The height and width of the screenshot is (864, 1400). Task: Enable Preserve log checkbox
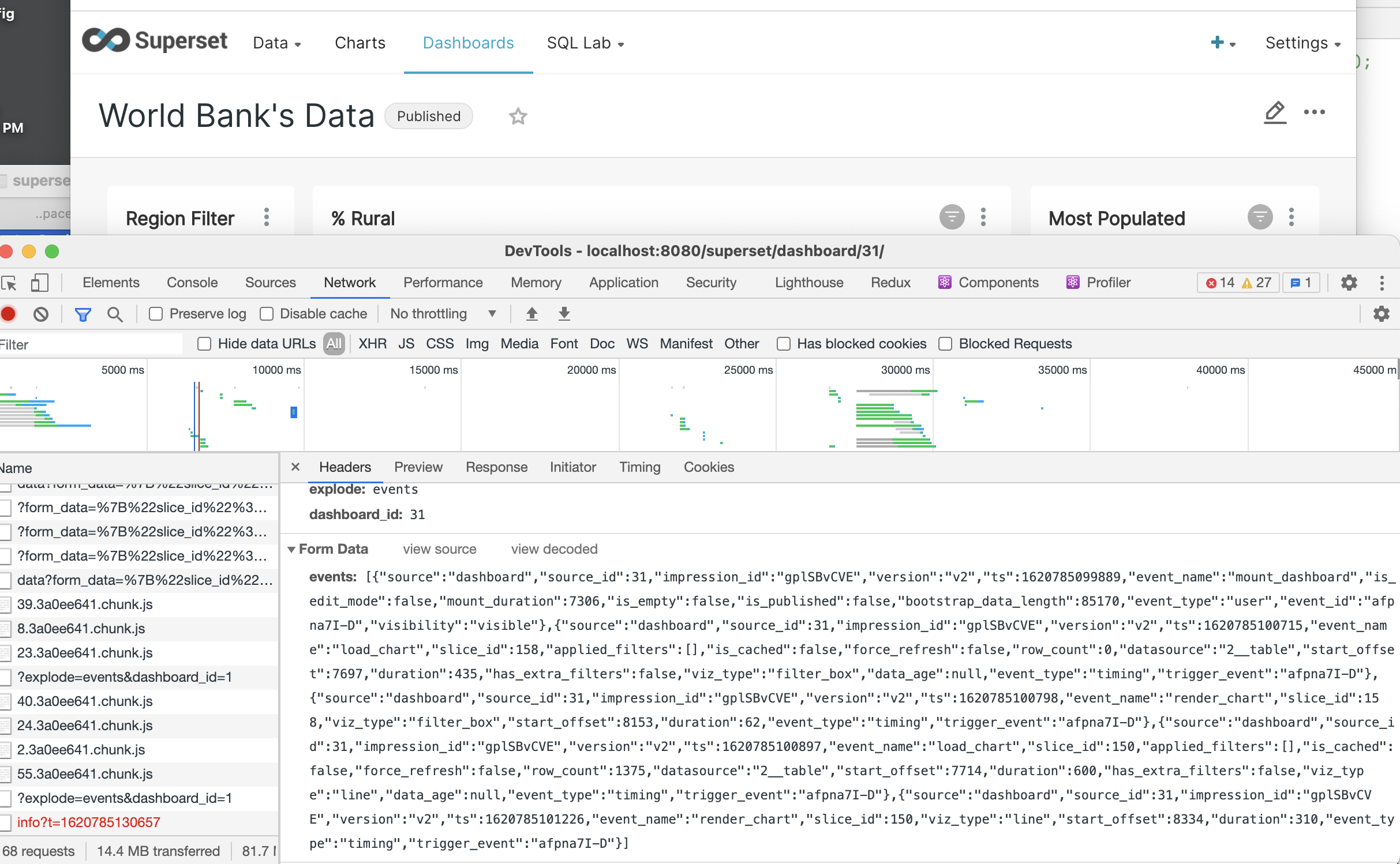coord(155,314)
